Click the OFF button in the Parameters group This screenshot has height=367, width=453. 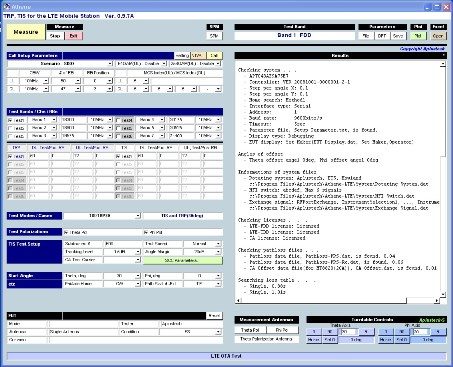point(382,36)
